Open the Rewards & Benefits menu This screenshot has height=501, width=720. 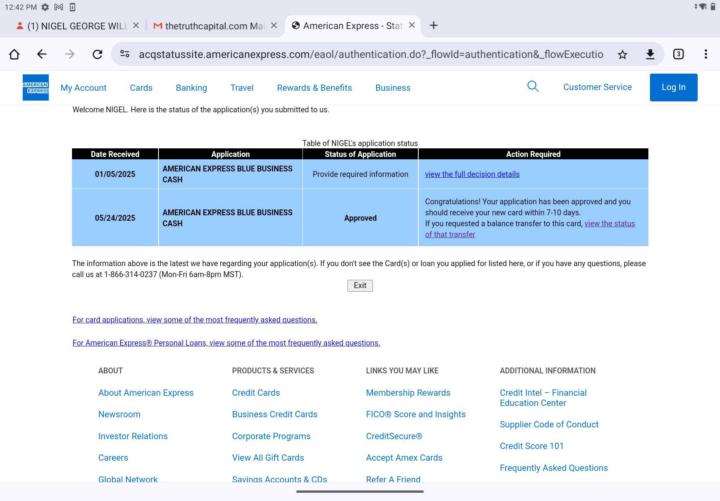coord(315,88)
